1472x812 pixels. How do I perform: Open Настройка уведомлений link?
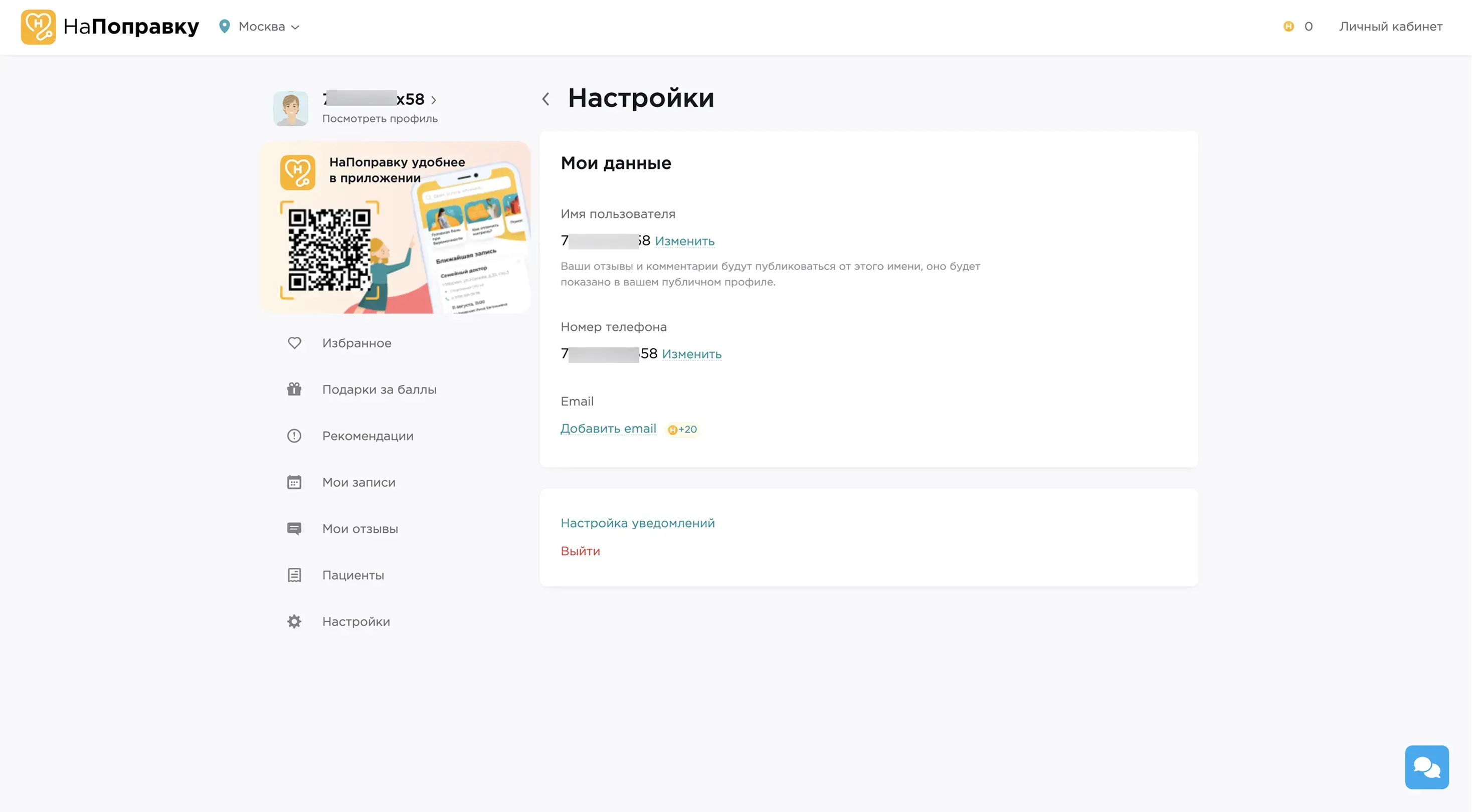[x=637, y=523]
